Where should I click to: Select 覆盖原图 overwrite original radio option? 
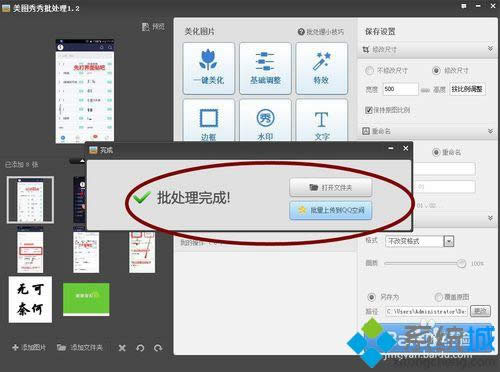coord(438,297)
